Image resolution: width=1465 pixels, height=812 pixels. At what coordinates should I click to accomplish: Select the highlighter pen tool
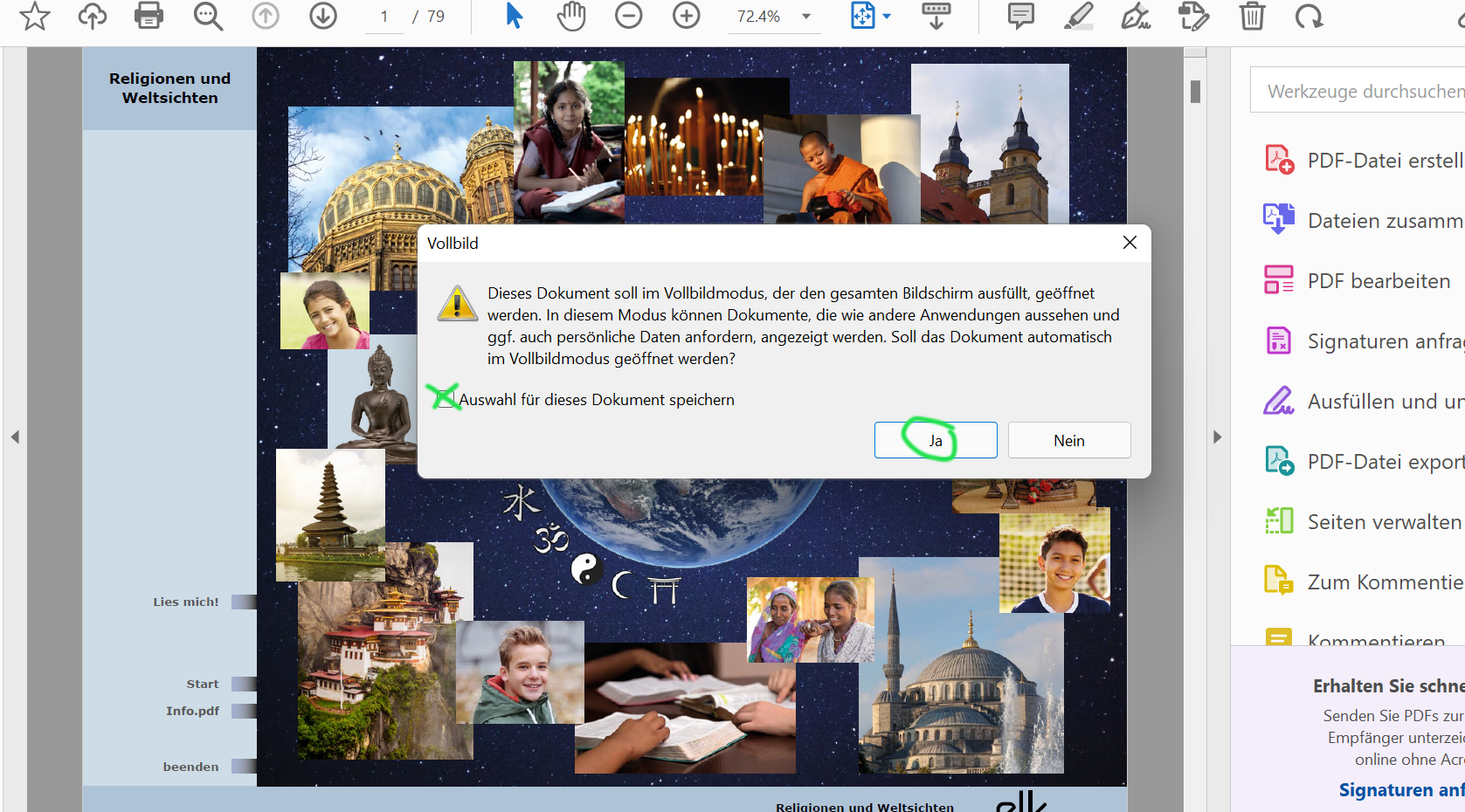coord(1079,16)
